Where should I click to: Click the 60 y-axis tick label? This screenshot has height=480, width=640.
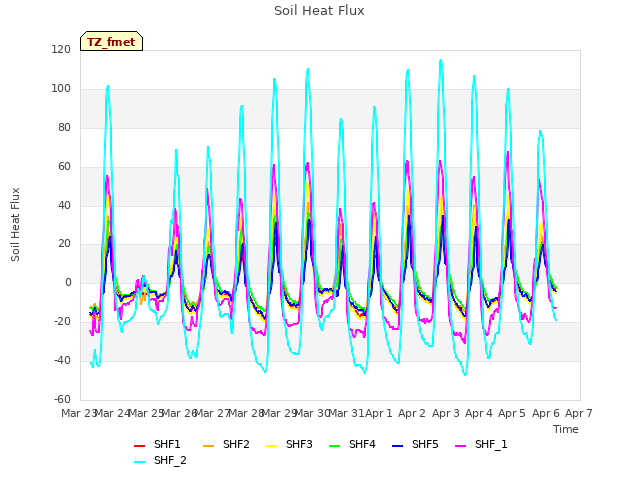pos(64,167)
